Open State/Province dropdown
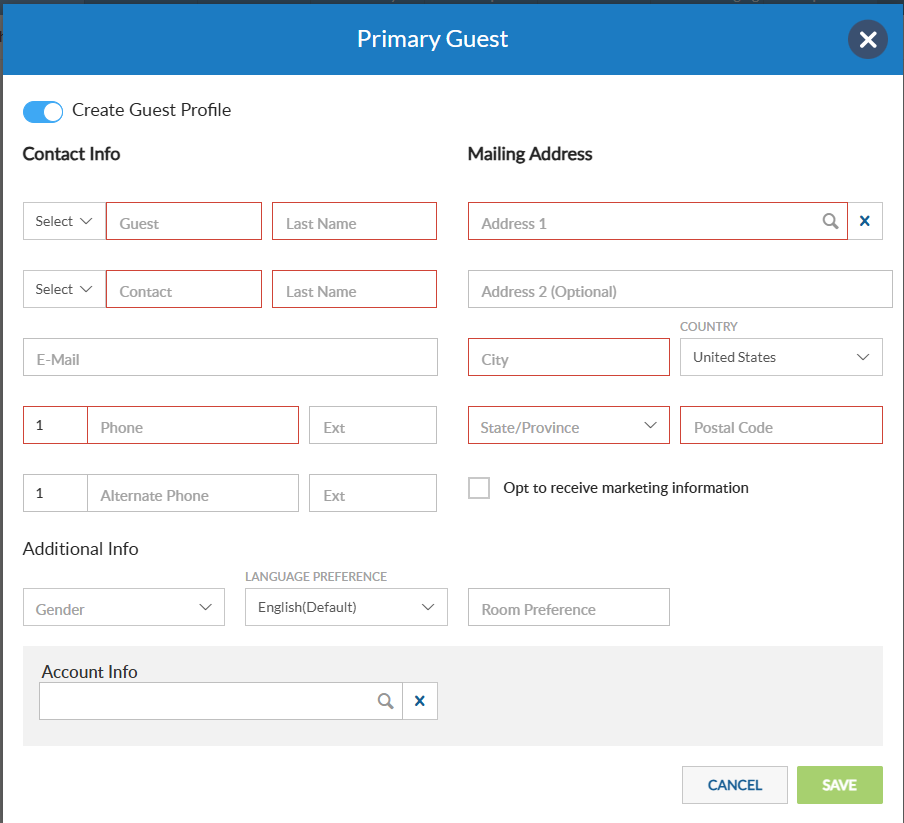This screenshot has width=904, height=823. 568,425
